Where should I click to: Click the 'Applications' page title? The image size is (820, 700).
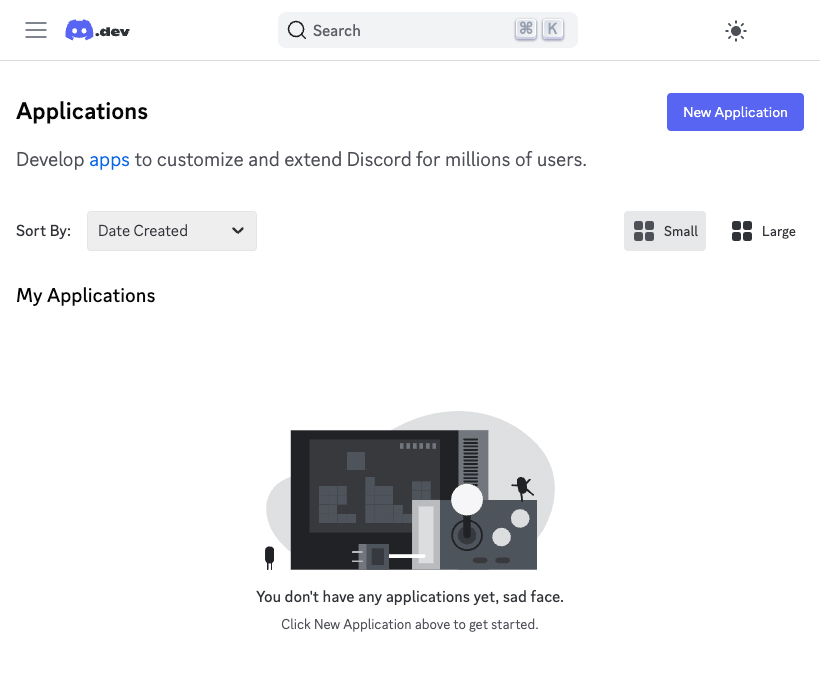[x=82, y=111]
